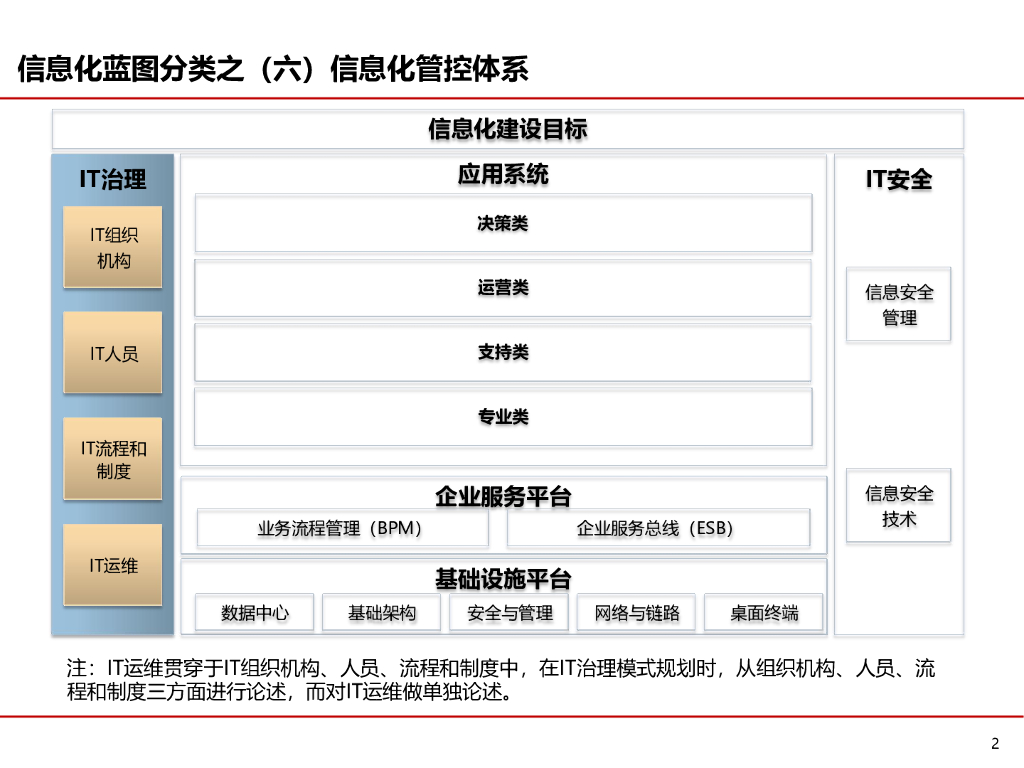
Task: Select the IT流程和制度 block
Action: coord(112,459)
